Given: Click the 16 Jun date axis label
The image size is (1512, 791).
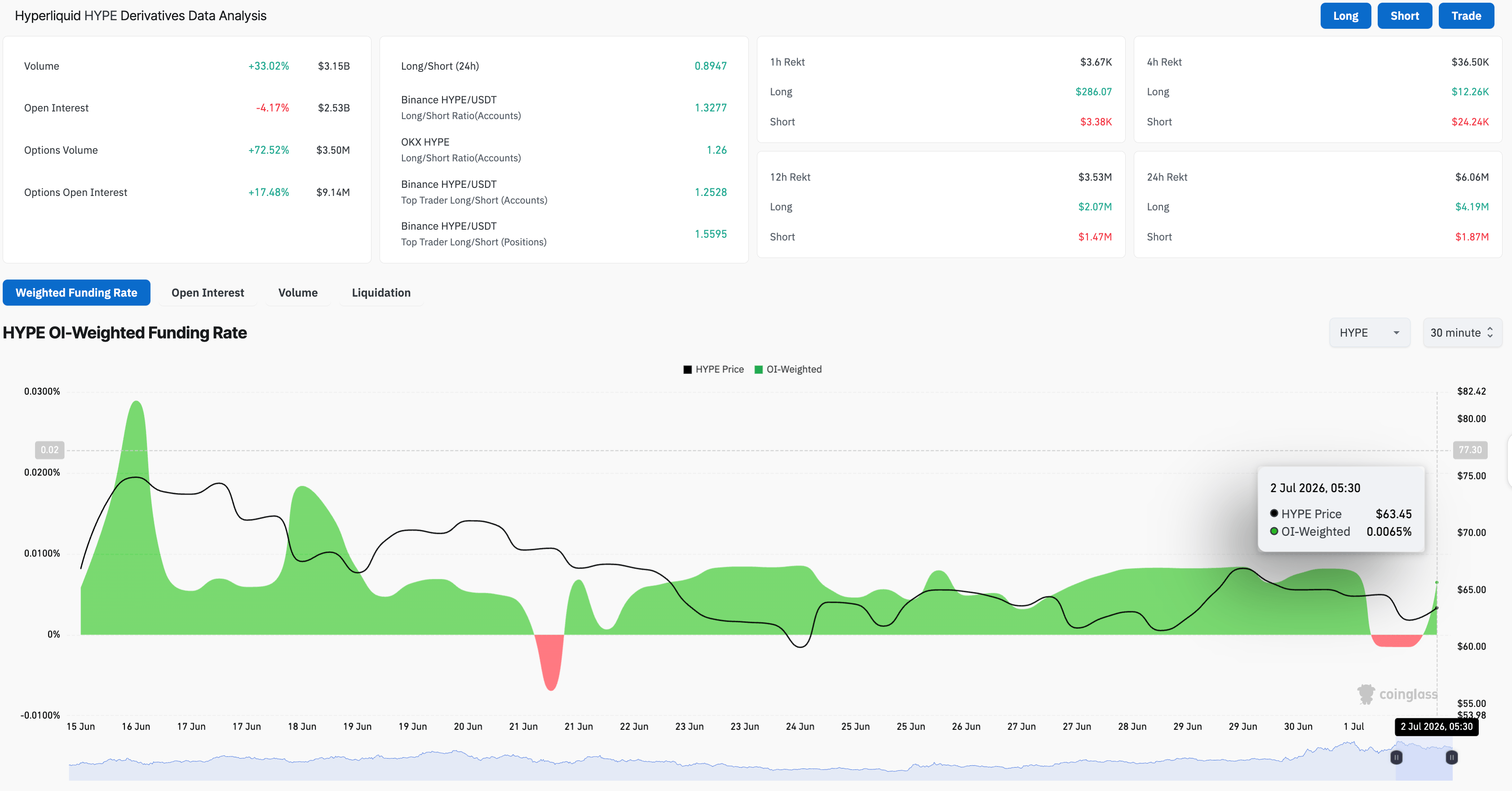Looking at the screenshot, I should click(136, 726).
